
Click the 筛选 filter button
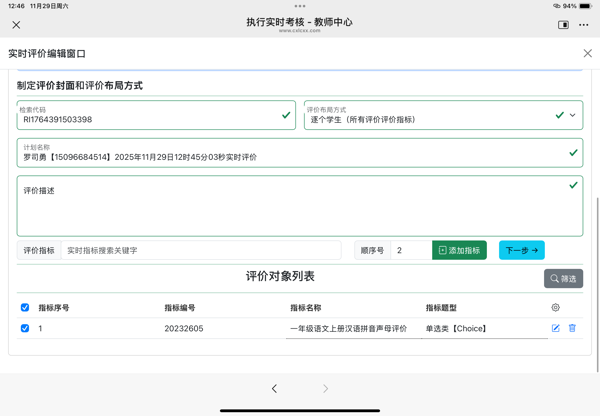tap(563, 278)
